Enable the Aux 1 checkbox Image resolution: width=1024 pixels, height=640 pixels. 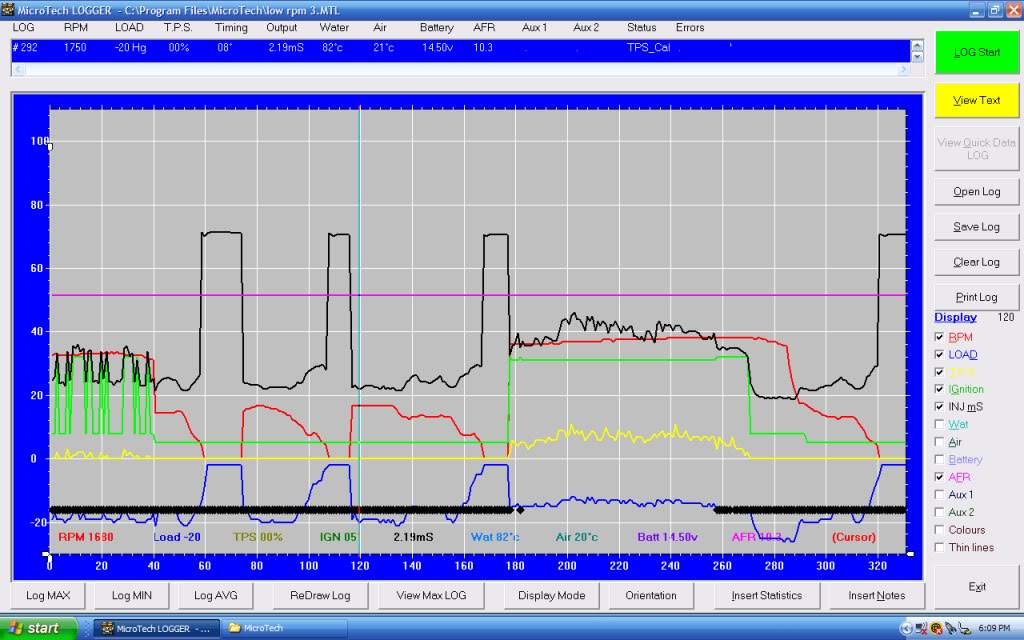pyautogui.click(x=939, y=495)
